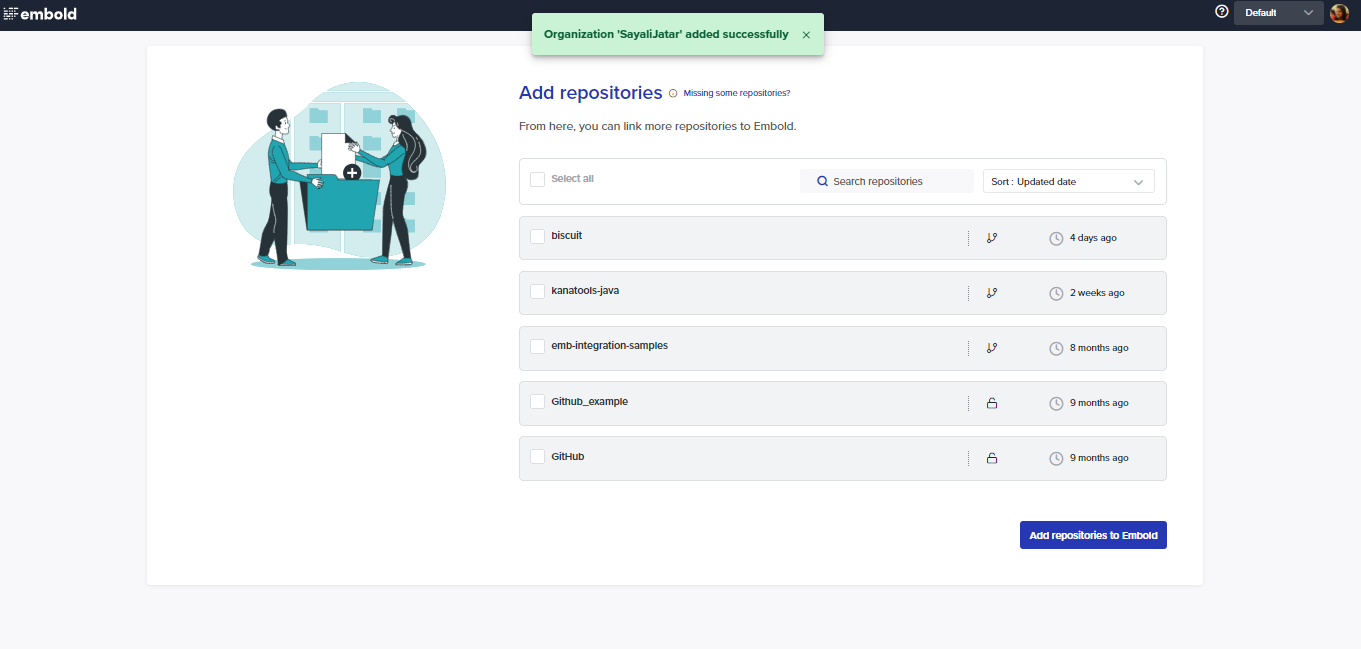Check the biscuit repository checkbox
This screenshot has width=1361, height=649.
[x=537, y=236]
